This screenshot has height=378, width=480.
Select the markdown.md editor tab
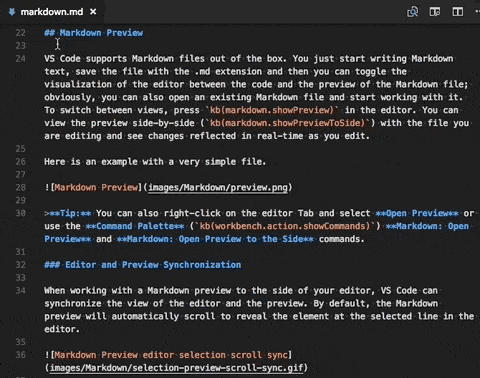tap(53, 12)
